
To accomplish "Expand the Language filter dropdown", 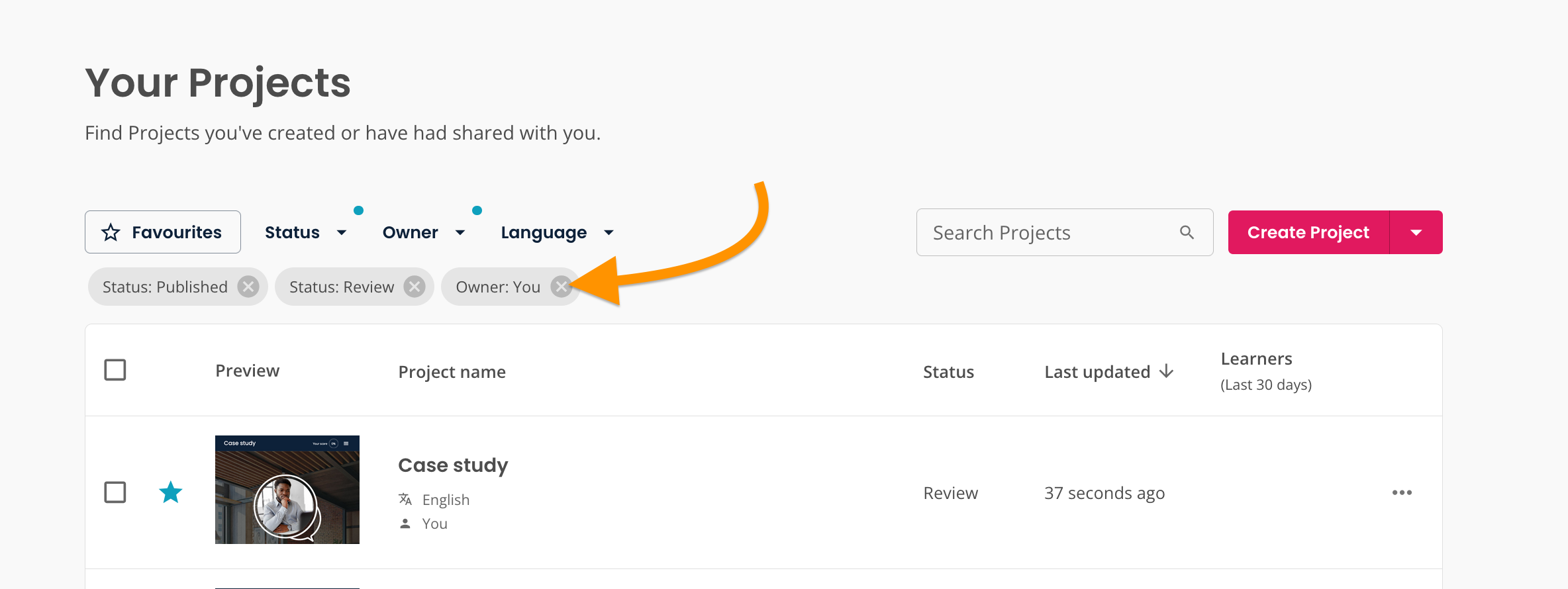I will pyautogui.click(x=558, y=232).
